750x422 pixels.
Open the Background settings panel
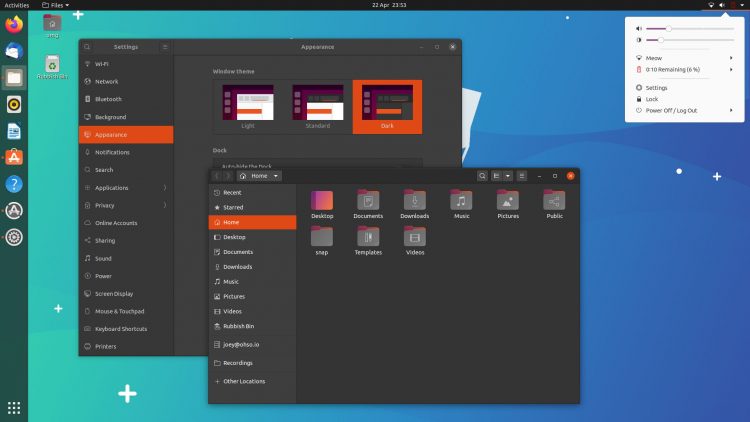[x=126, y=117]
